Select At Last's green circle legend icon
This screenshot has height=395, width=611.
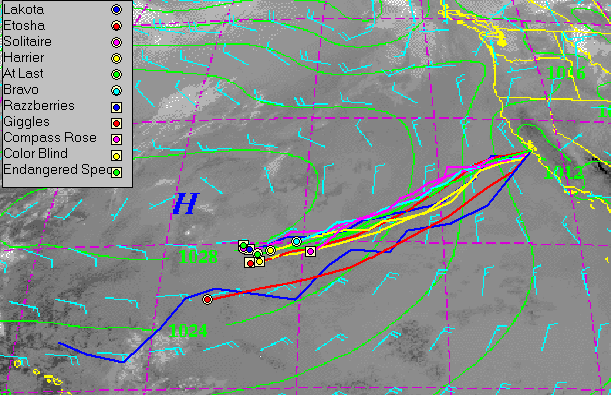[116, 74]
